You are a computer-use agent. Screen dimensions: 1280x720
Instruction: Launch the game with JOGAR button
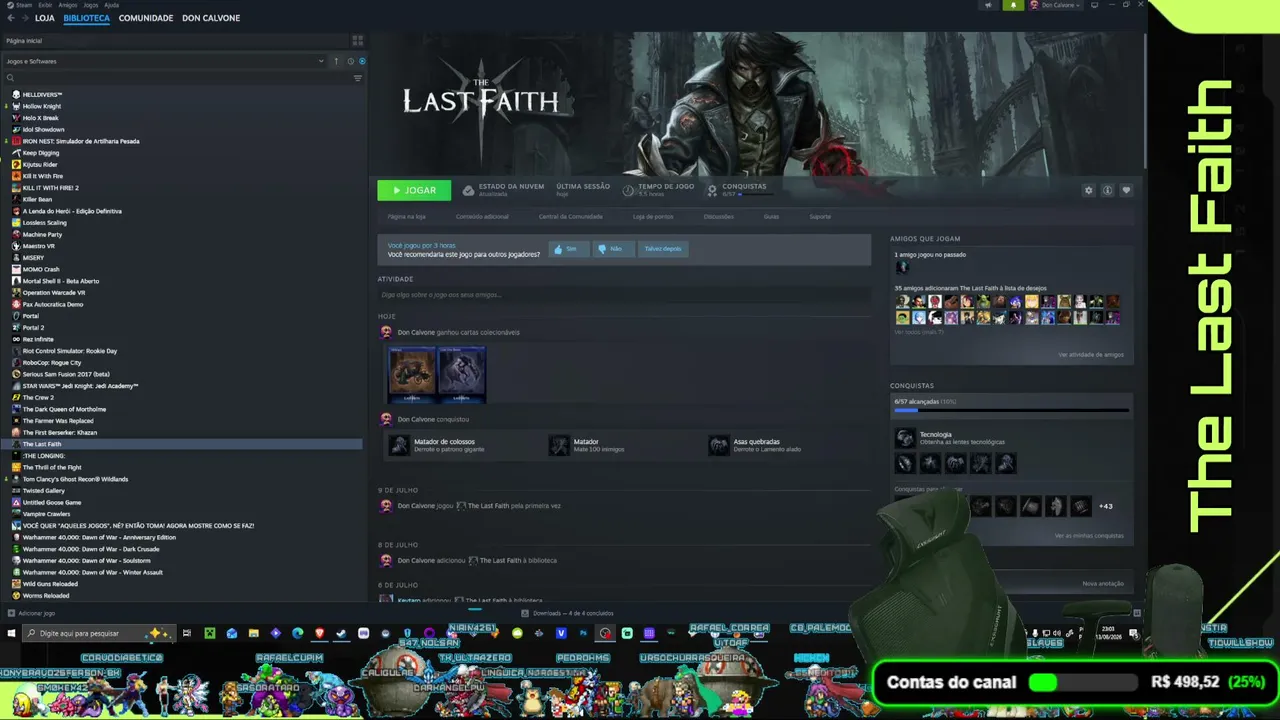click(x=414, y=190)
